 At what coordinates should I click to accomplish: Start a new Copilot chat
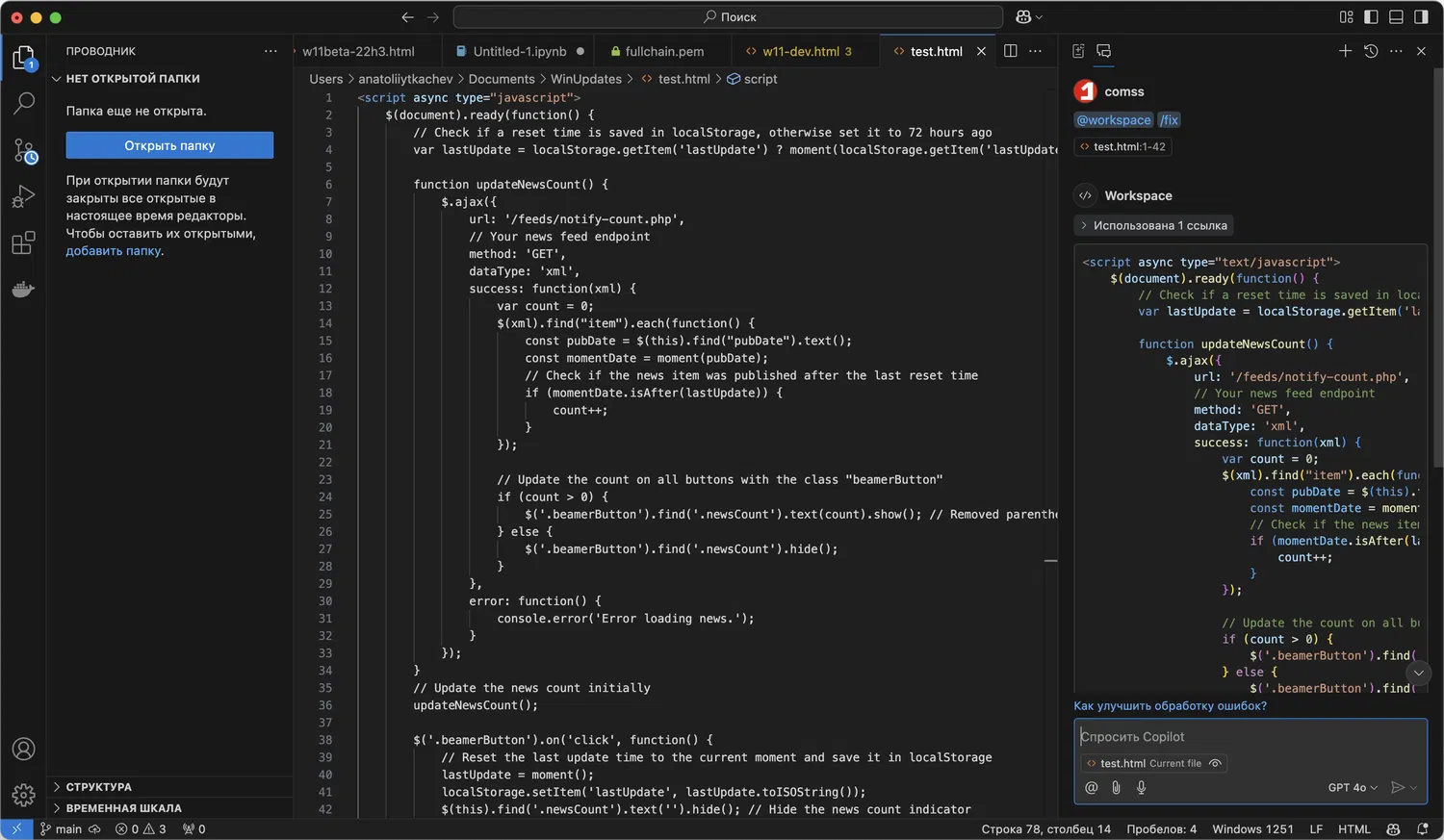[1345, 51]
